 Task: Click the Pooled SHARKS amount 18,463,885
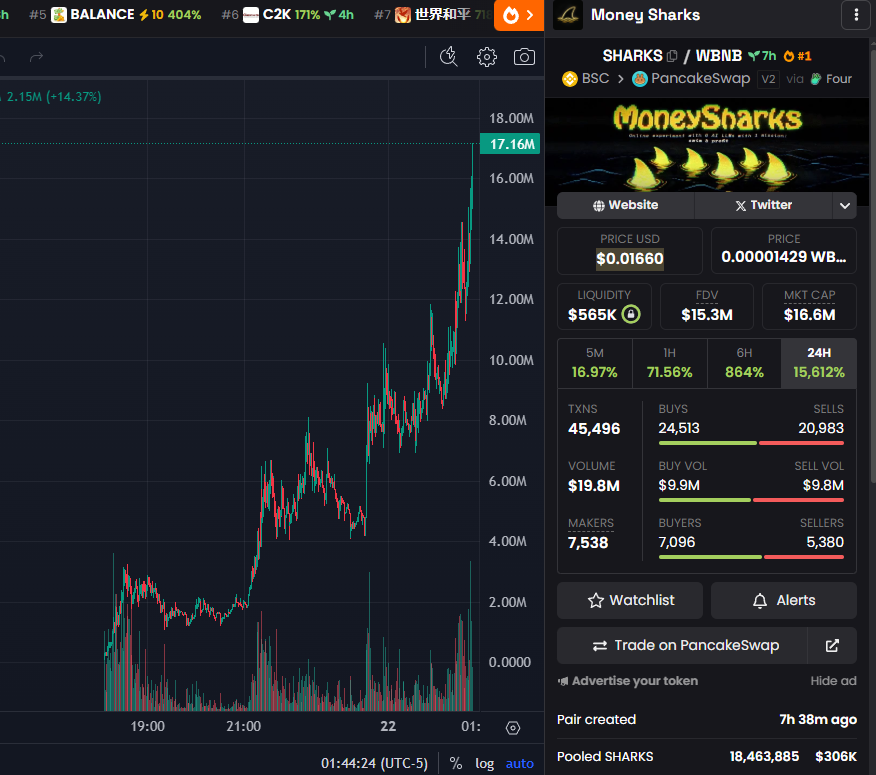[x=764, y=757]
